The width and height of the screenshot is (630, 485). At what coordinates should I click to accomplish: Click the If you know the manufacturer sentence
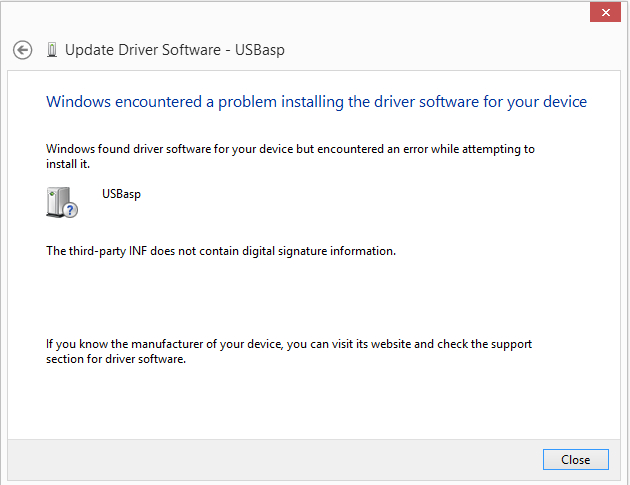pos(289,344)
